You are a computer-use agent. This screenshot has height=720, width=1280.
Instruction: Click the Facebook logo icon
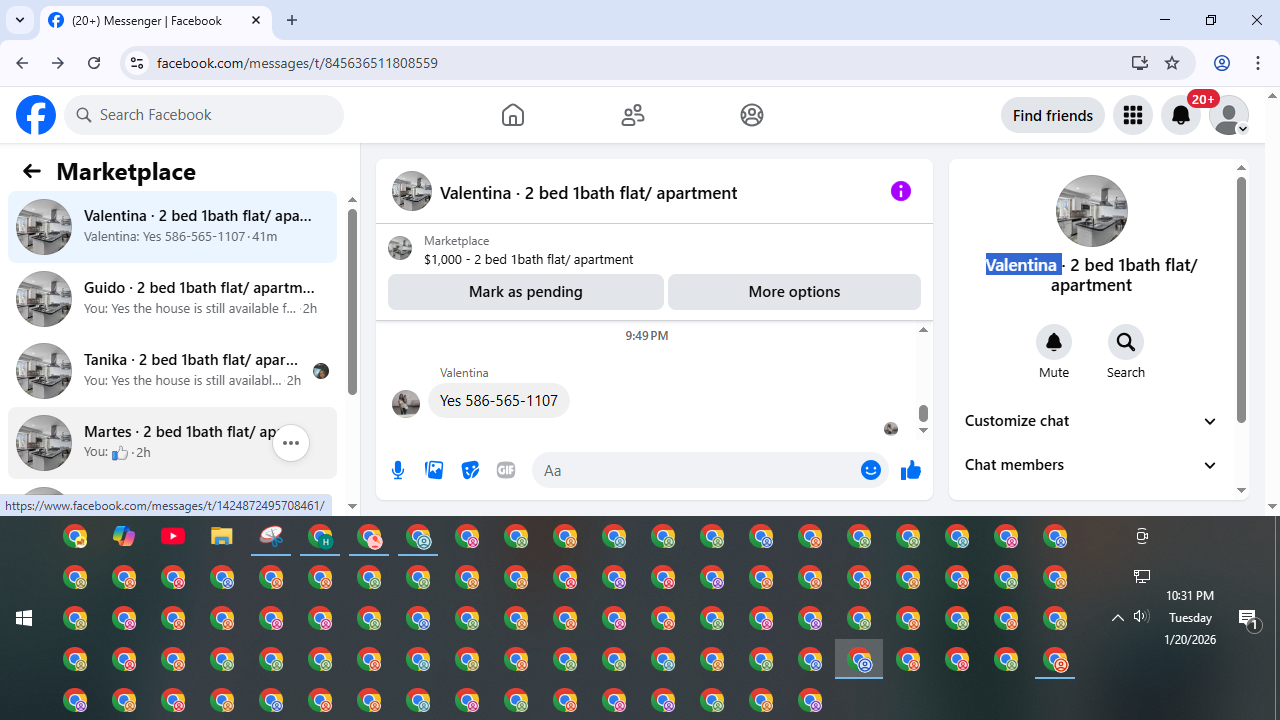(36, 115)
